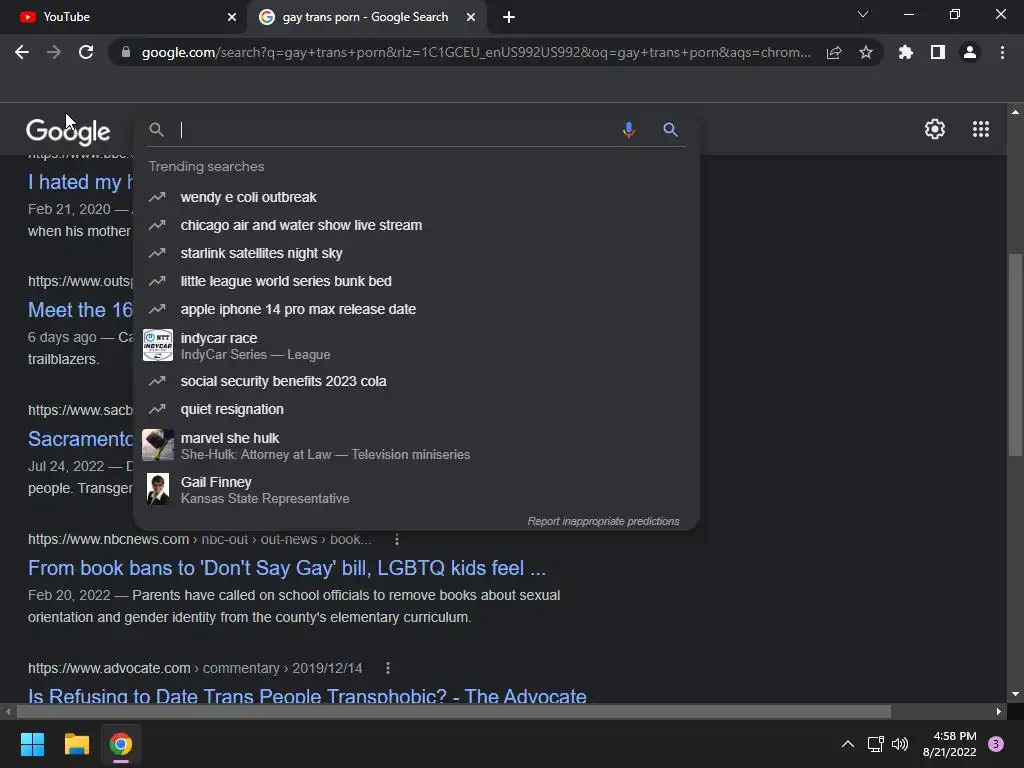Select the 'marvel she hulk' suggestion

click(416, 445)
